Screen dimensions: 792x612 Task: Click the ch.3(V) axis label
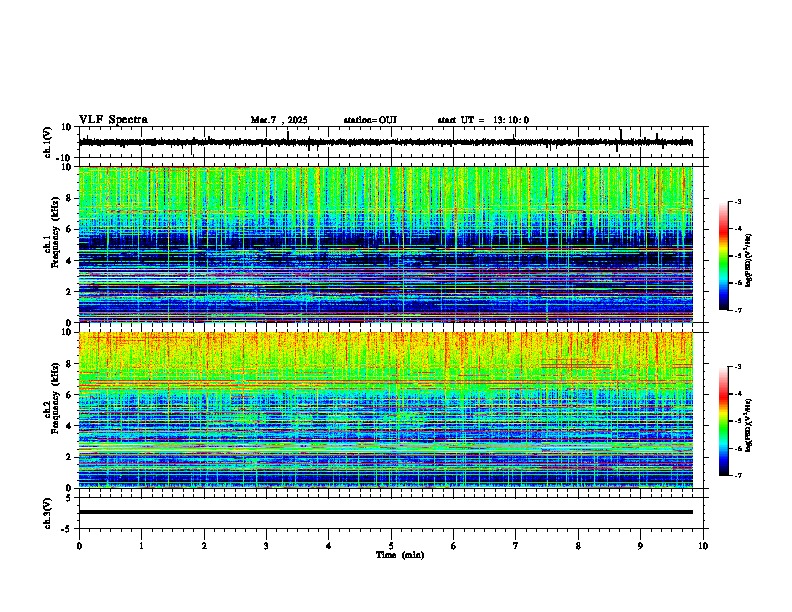point(48,513)
